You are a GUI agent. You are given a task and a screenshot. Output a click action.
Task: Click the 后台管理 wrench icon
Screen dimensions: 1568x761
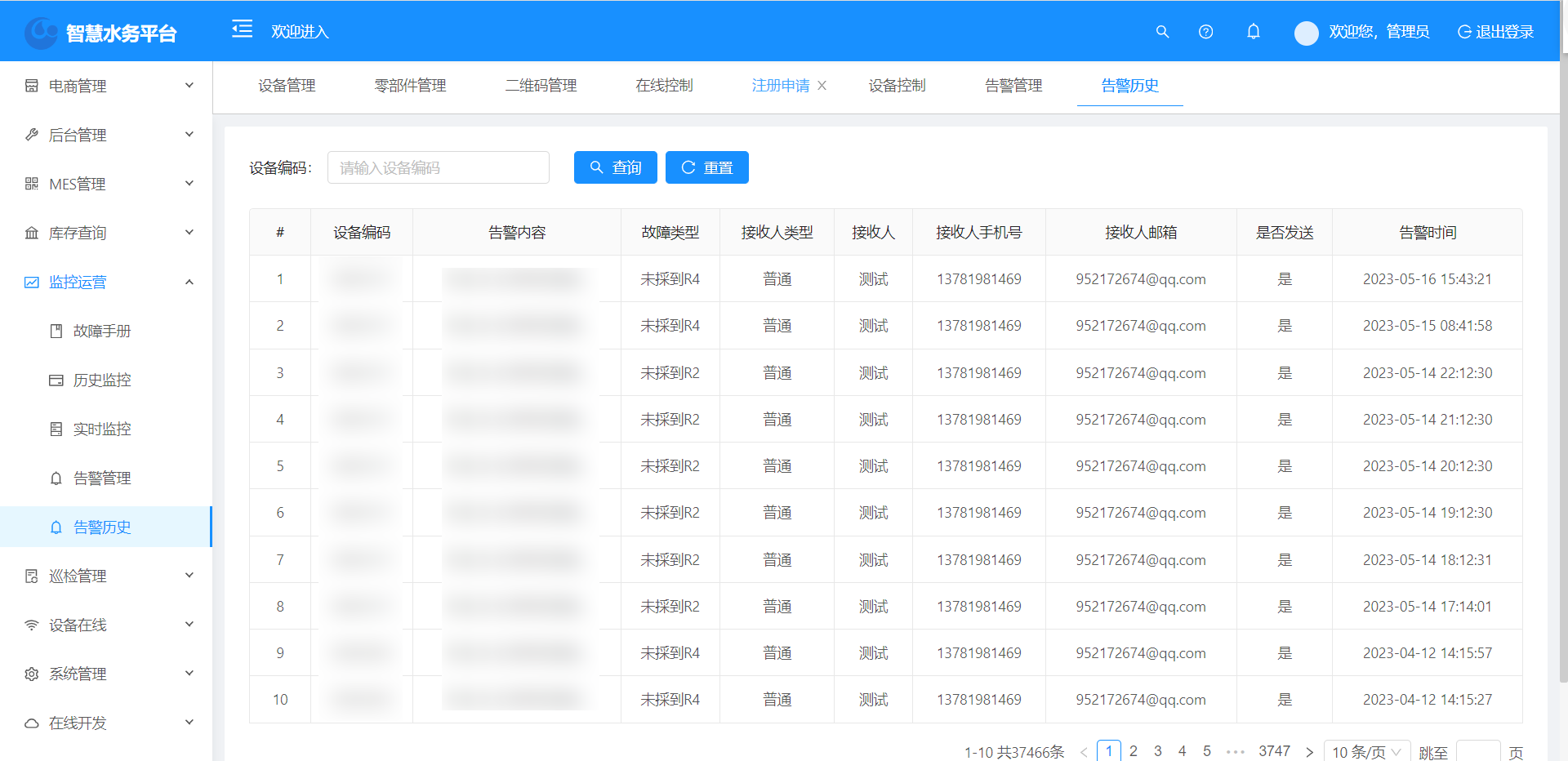pos(32,135)
